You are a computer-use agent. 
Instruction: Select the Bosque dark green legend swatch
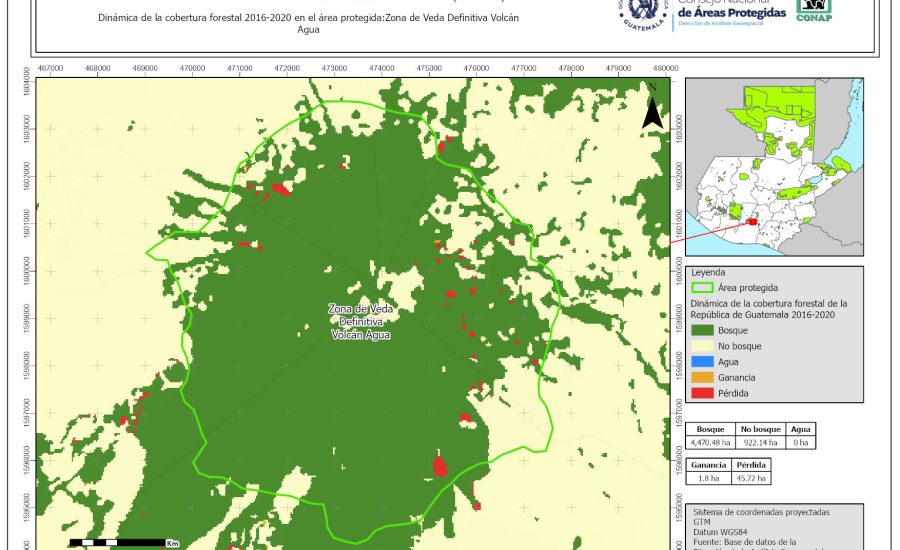pyautogui.click(x=708, y=329)
